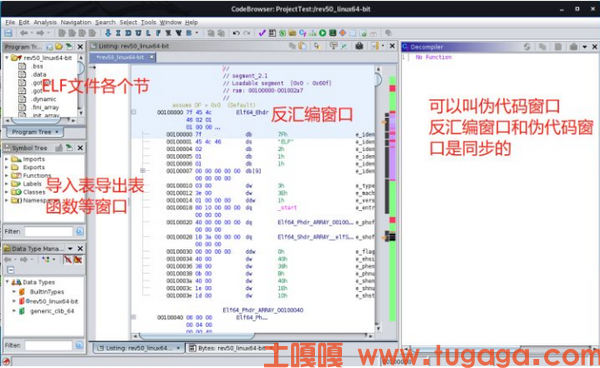Expand the Classes node in Symbol Tree
The image size is (600, 368).
tap(7, 192)
